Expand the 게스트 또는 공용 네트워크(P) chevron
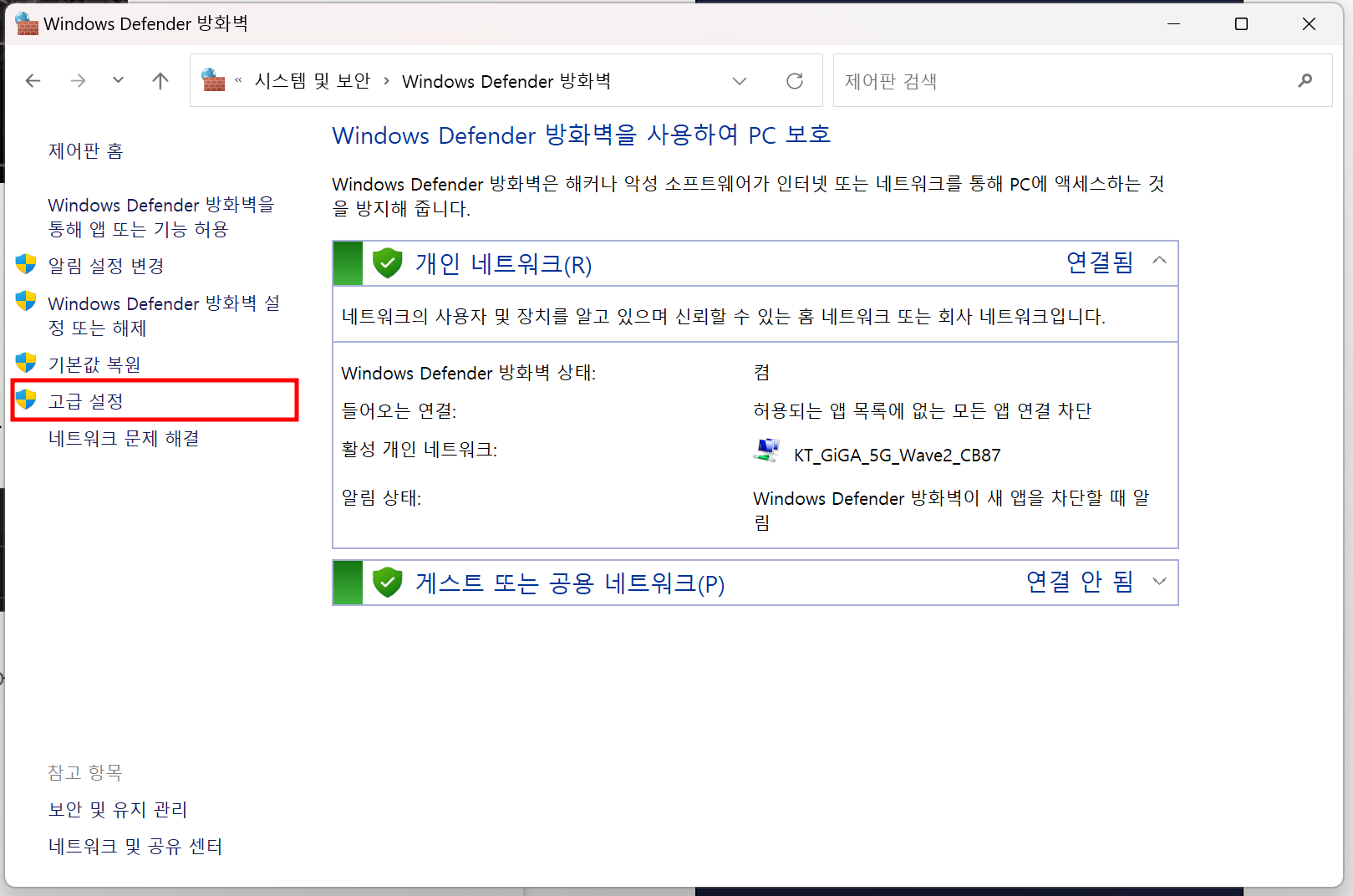 click(x=1159, y=581)
